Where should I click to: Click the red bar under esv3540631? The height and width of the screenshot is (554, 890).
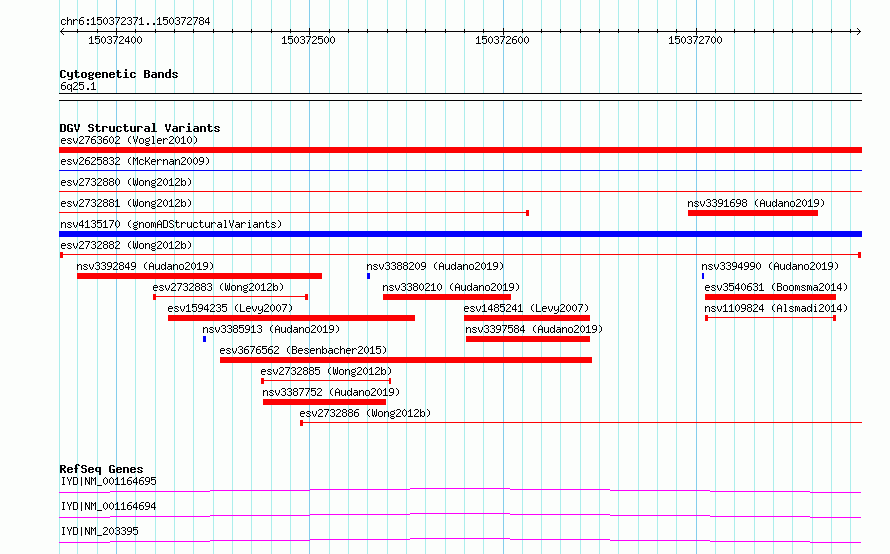tap(770, 297)
